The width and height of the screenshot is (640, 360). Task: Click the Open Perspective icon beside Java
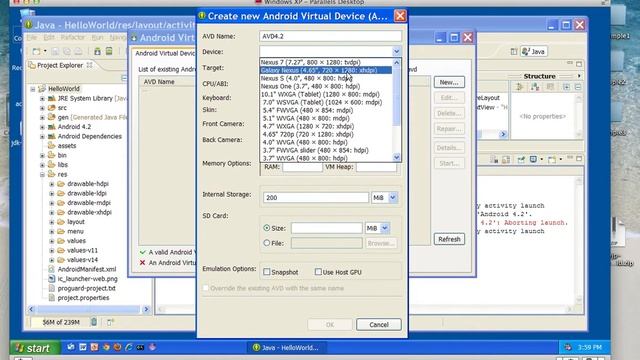pos(513,51)
